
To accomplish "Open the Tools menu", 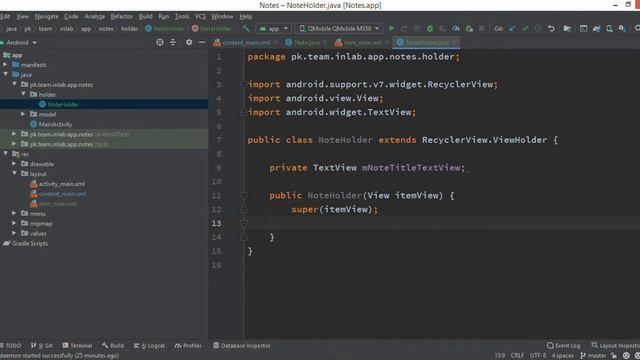I will point(182,17).
